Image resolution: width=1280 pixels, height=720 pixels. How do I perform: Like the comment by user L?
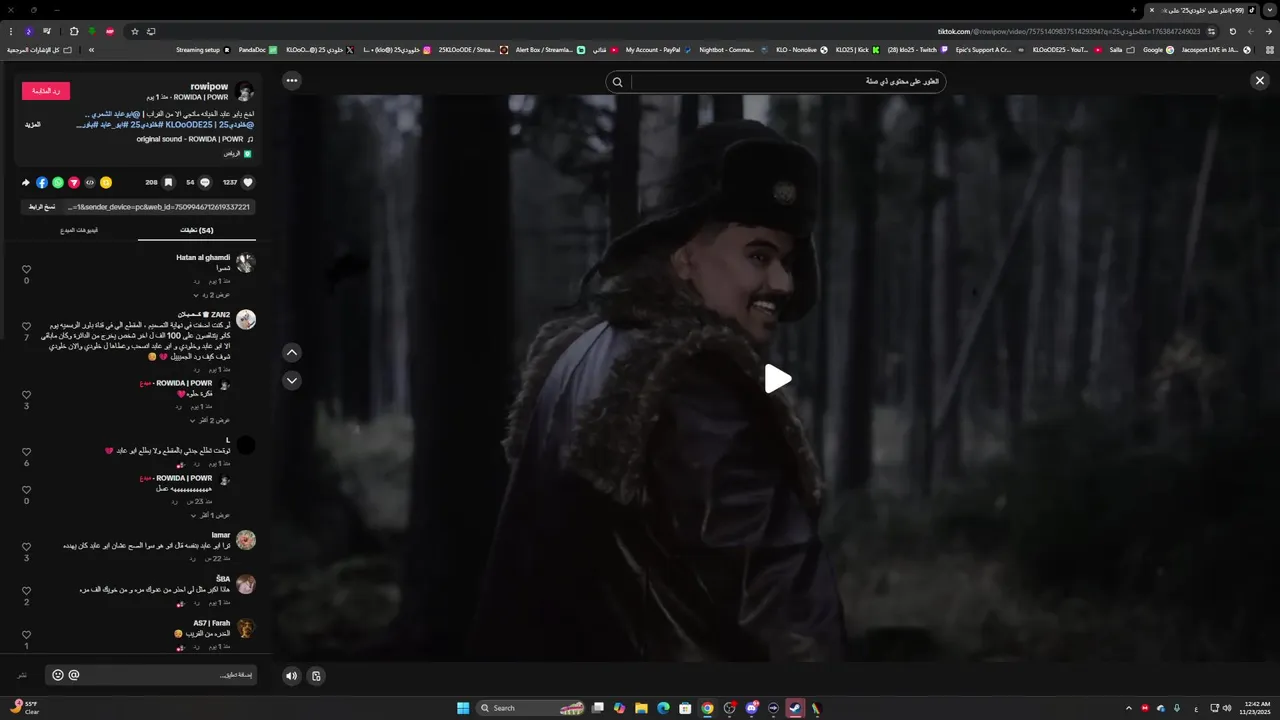pyautogui.click(x=26, y=452)
